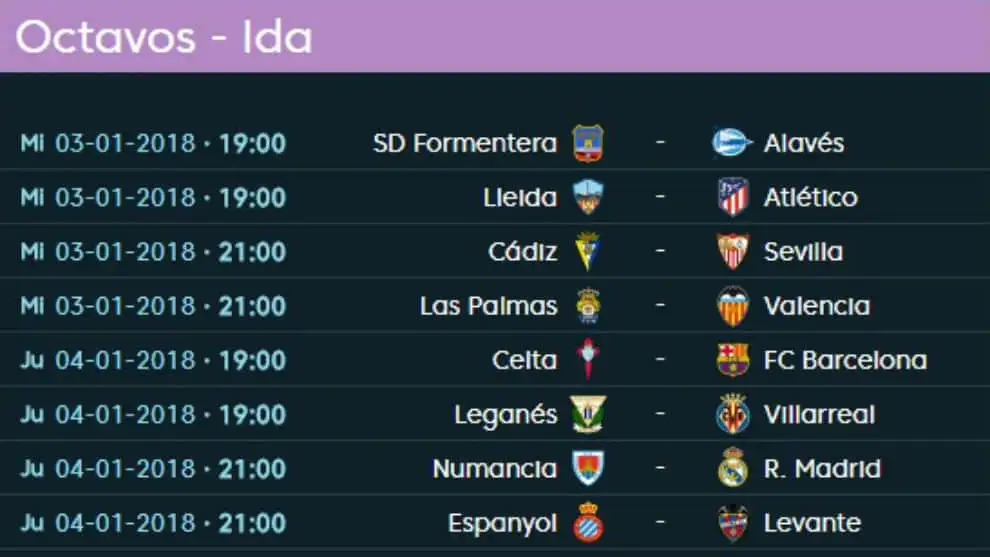The height and width of the screenshot is (557, 990).
Task: Click the Leganés club crest
Action: (588, 414)
